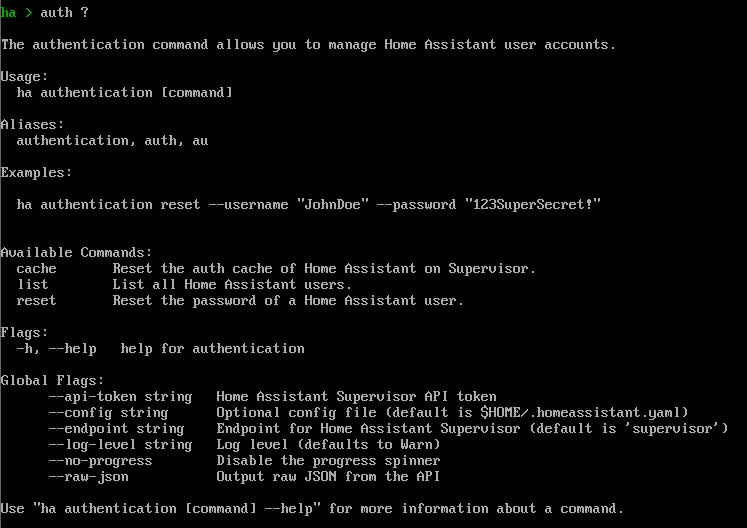The width and height of the screenshot is (747, 528).
Task: Click the 'Available Commands:' heading
Action: coord(76,253)
